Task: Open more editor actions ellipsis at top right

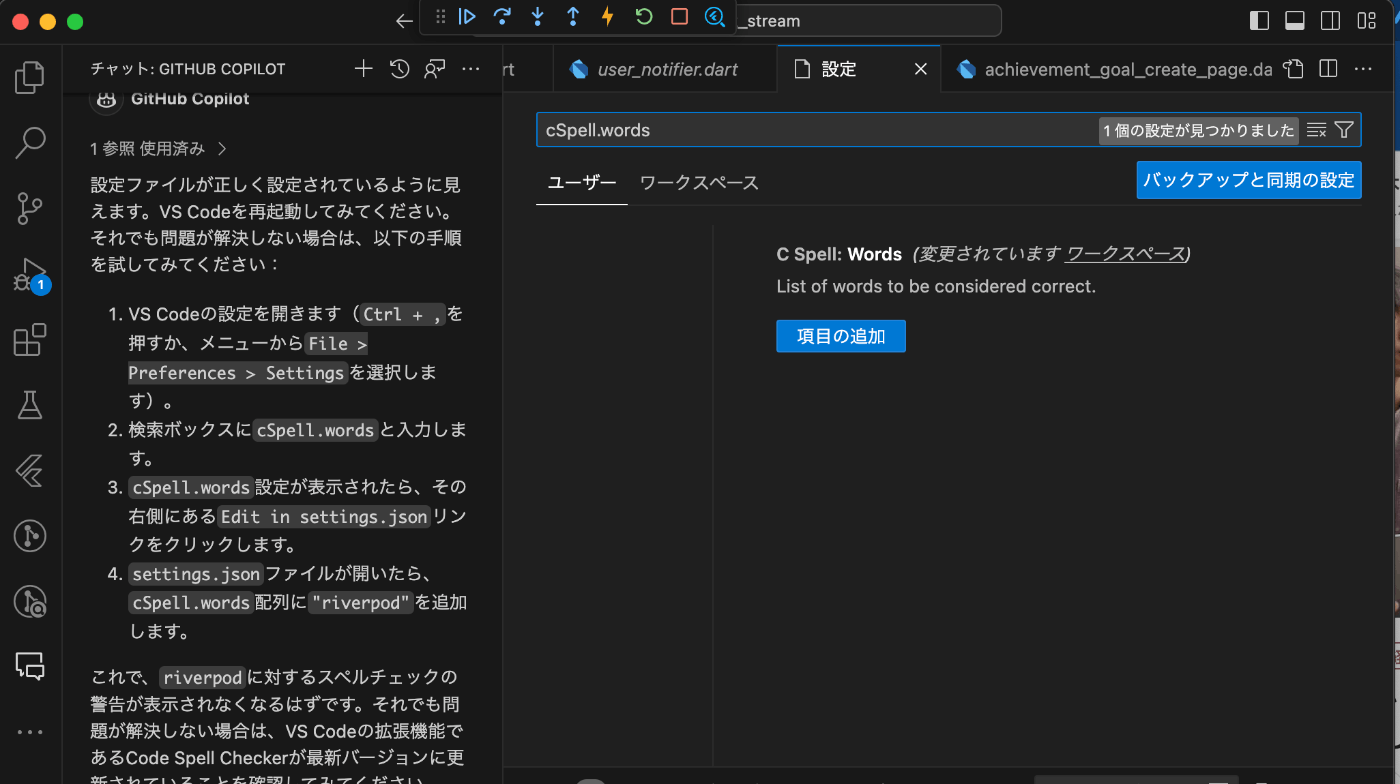Action: tap(1363, 69)
